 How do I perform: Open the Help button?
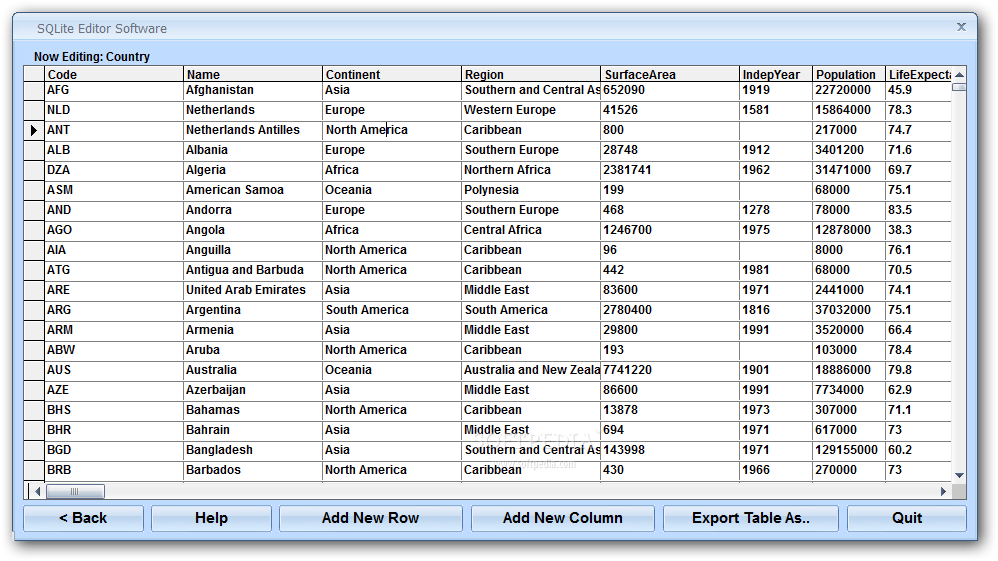(211, 518)
